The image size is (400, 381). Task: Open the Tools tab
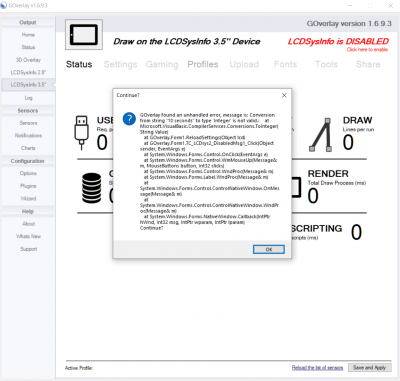tap(326, 64)
